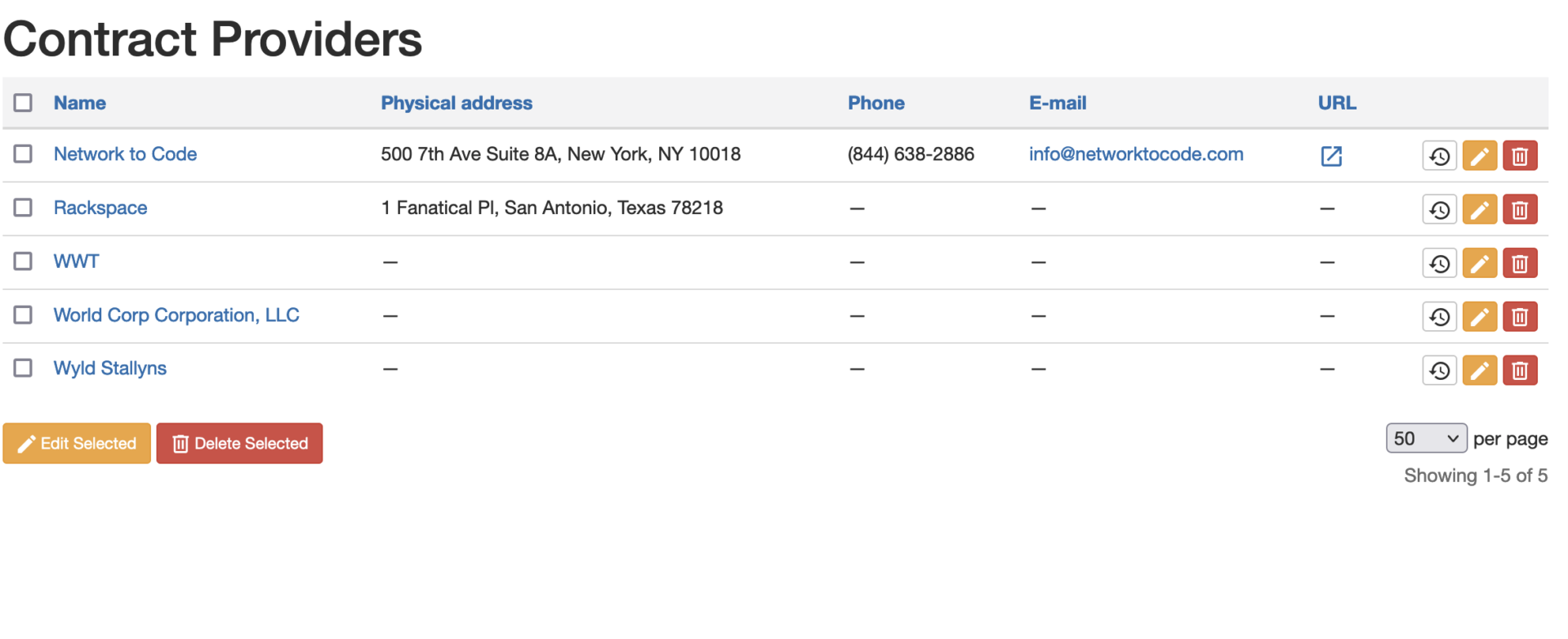Viewport: 1568px width, 639px height.
Task: Open the Wyld Stallyns provider link
Action: pyautogui.click(x=110, y=369)
